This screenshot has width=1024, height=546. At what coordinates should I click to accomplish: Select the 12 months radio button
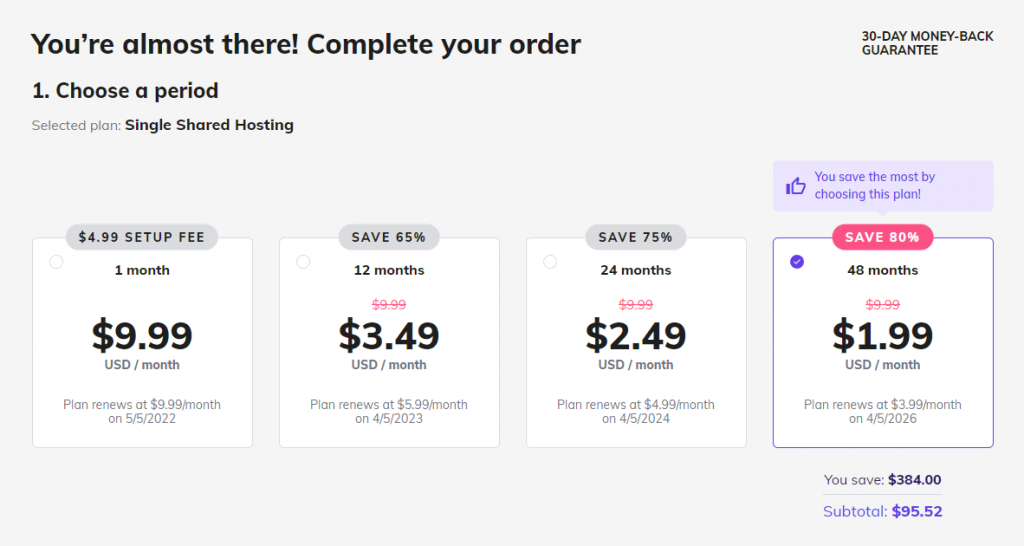[303, 262]
